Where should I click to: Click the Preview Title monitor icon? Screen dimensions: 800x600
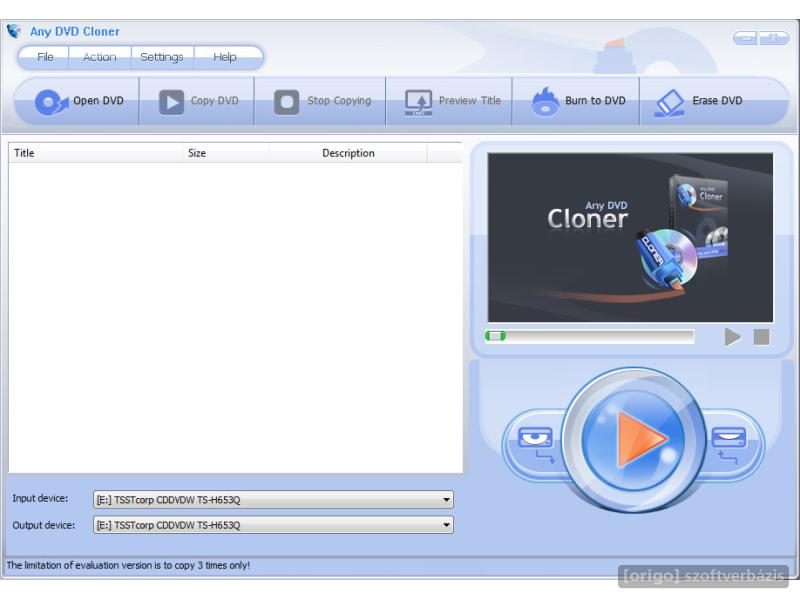click(418, 103)
